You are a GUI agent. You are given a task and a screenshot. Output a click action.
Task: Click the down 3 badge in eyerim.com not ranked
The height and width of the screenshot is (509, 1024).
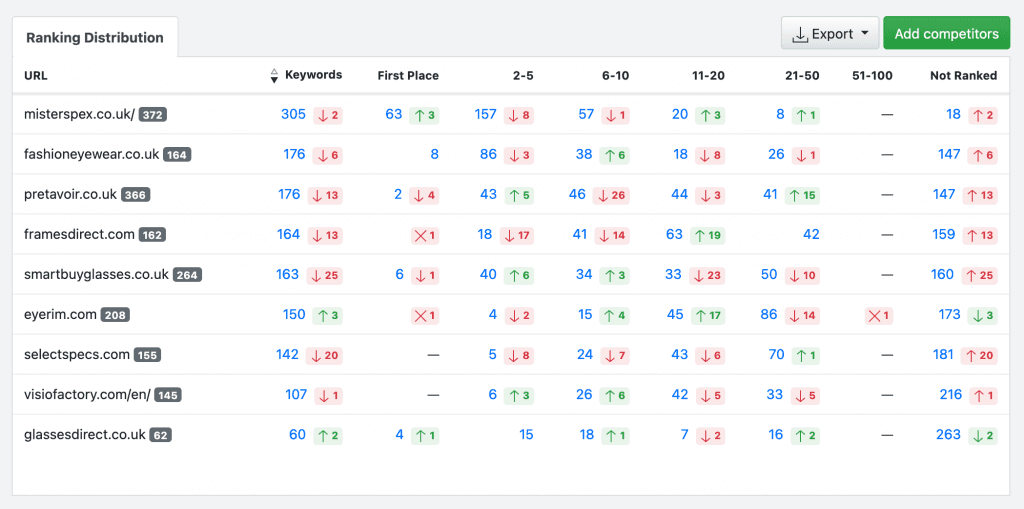click(x=983, y=316)
